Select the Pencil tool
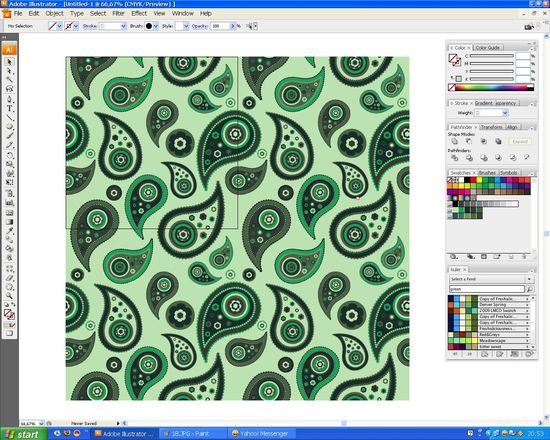This screenshot has height=440, width=550. pyautogui.click(x=9, y=145)
